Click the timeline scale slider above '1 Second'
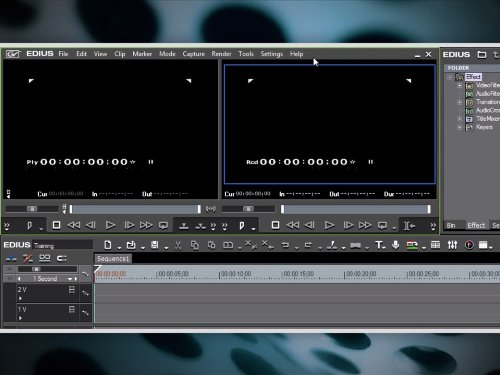This screenshot has height=375, width=500. [x=48, y=269]
